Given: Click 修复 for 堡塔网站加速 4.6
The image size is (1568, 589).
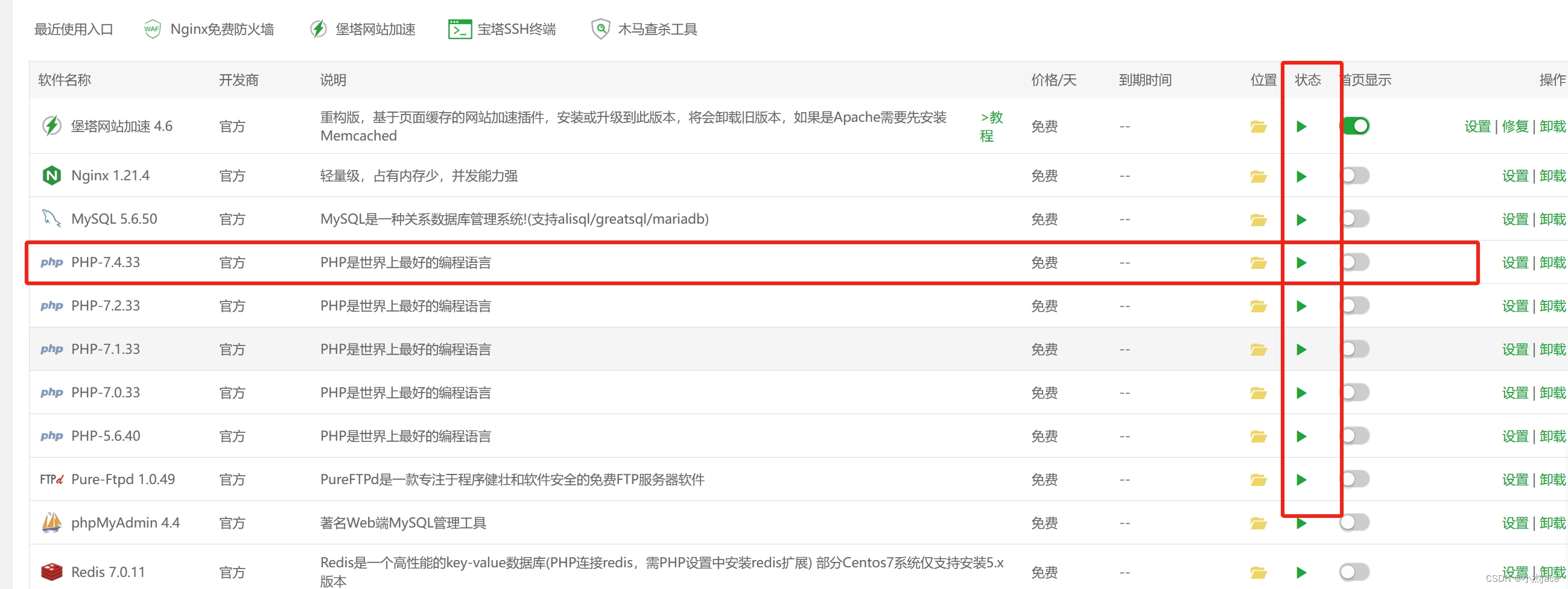Looking at the screenshot, I should tap(1515, 127).
